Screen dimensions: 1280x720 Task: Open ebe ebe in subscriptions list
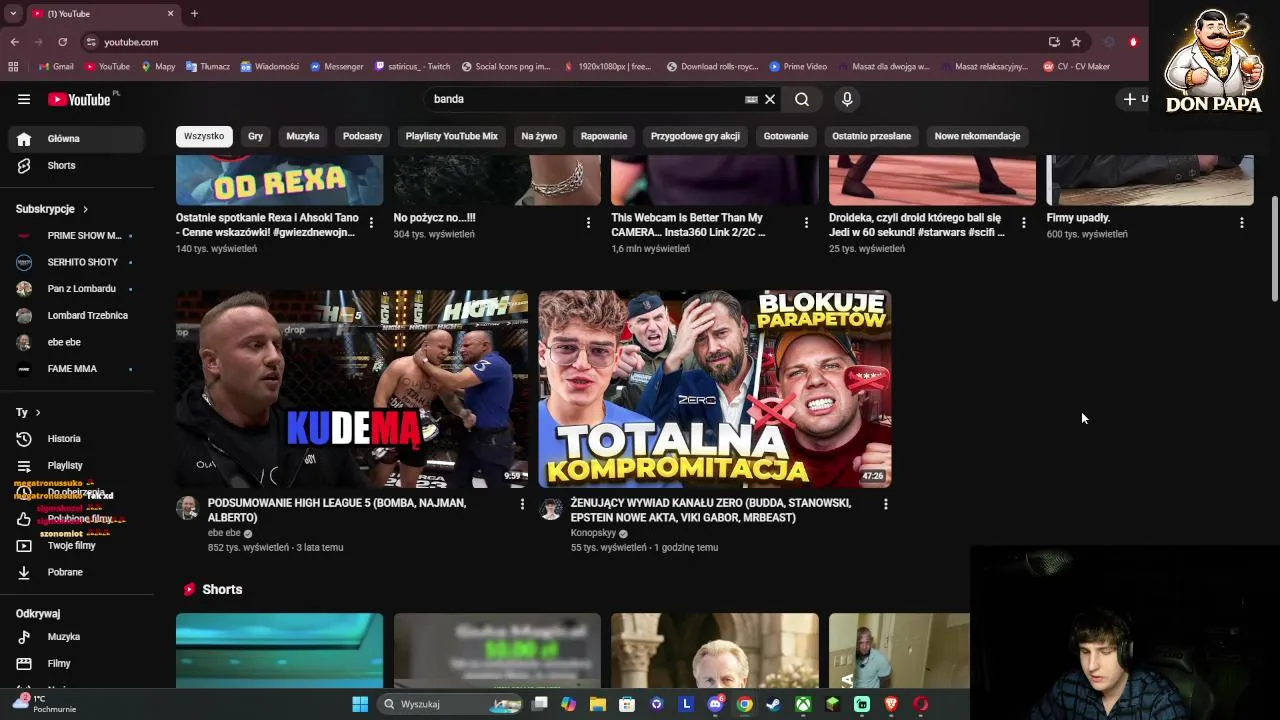(x=75, y=342)
